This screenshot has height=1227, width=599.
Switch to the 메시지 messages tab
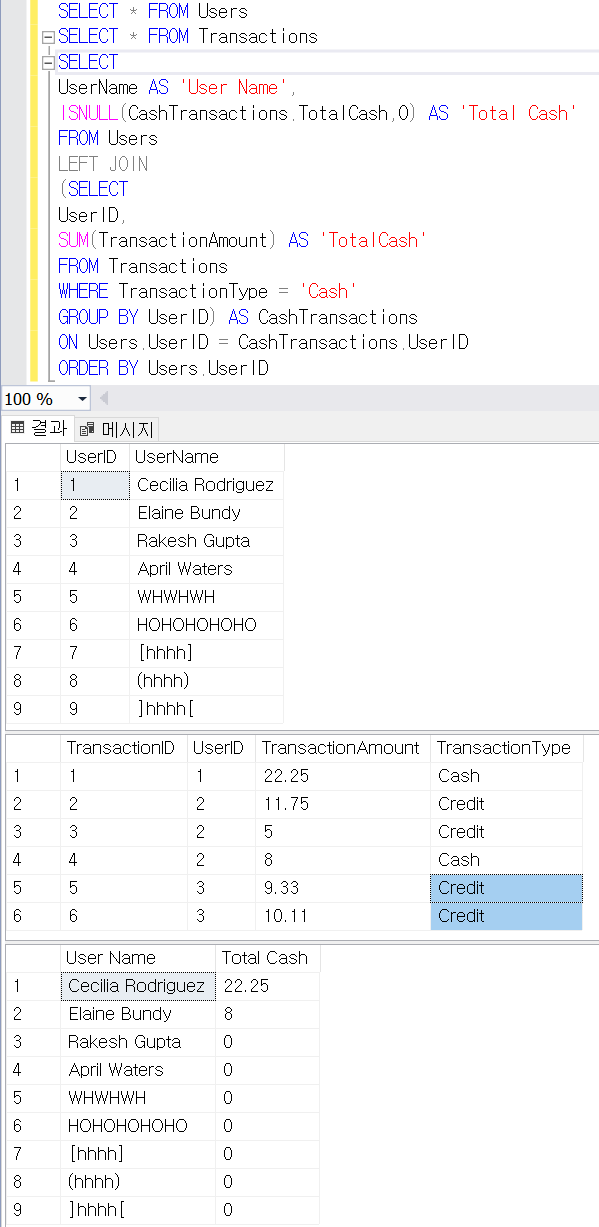tap(116, 430)
